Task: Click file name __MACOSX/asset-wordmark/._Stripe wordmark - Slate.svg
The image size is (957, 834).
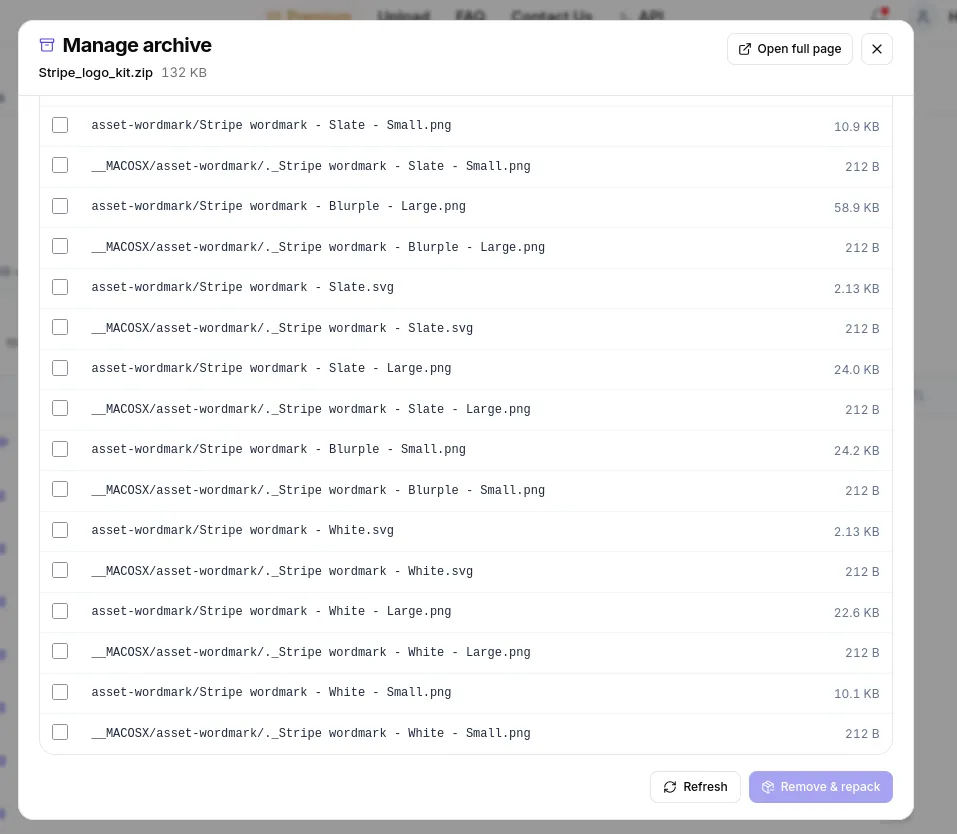Action: pos(282,328)
